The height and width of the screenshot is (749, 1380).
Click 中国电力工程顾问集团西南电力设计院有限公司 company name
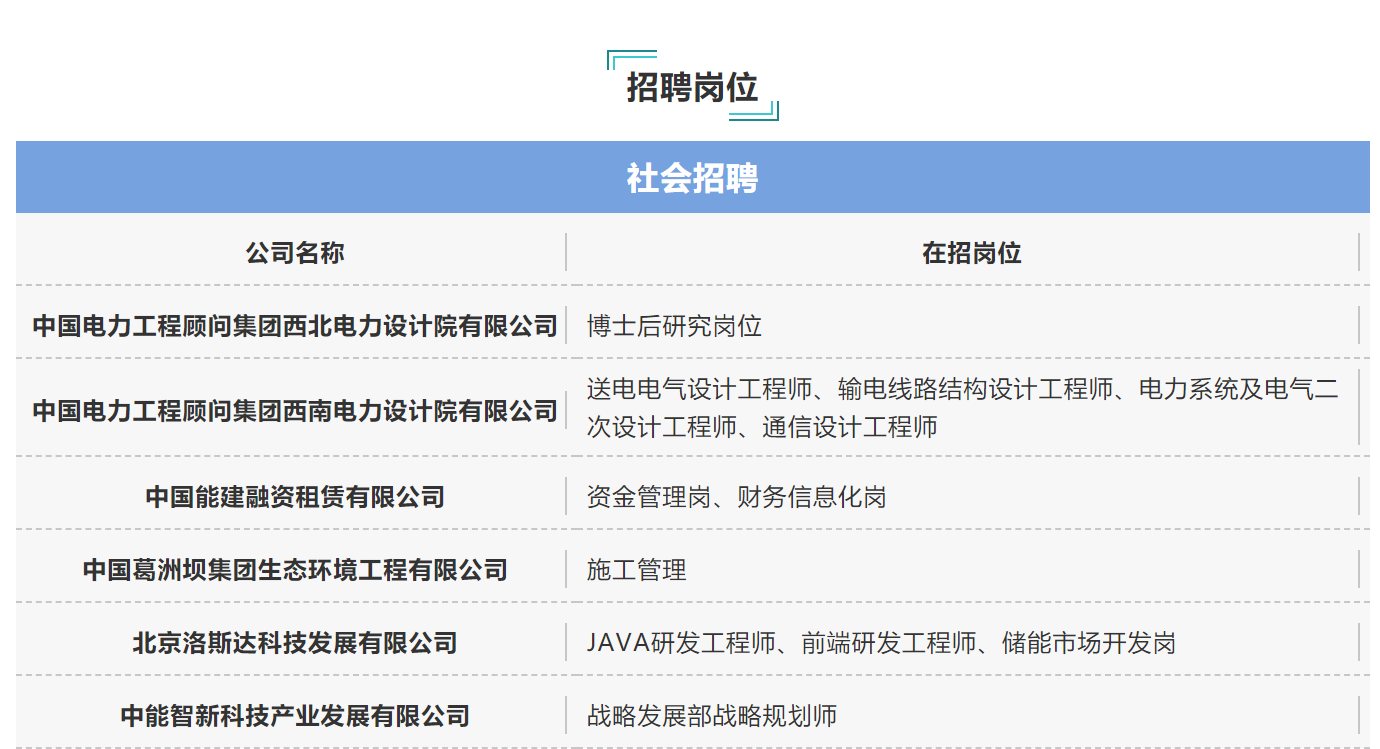pos(295,410)
